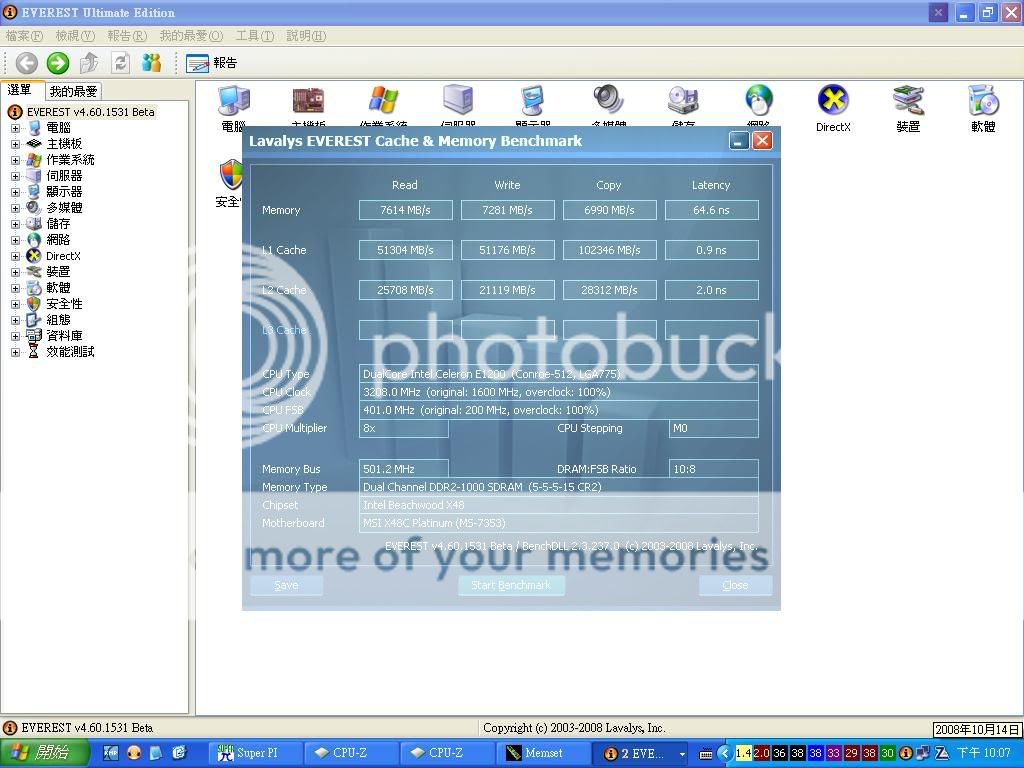The image size is (1024, 768).
Task: Switch to Super PI on the taskbar
Action: pyautogui.click(x=256, y=753)
